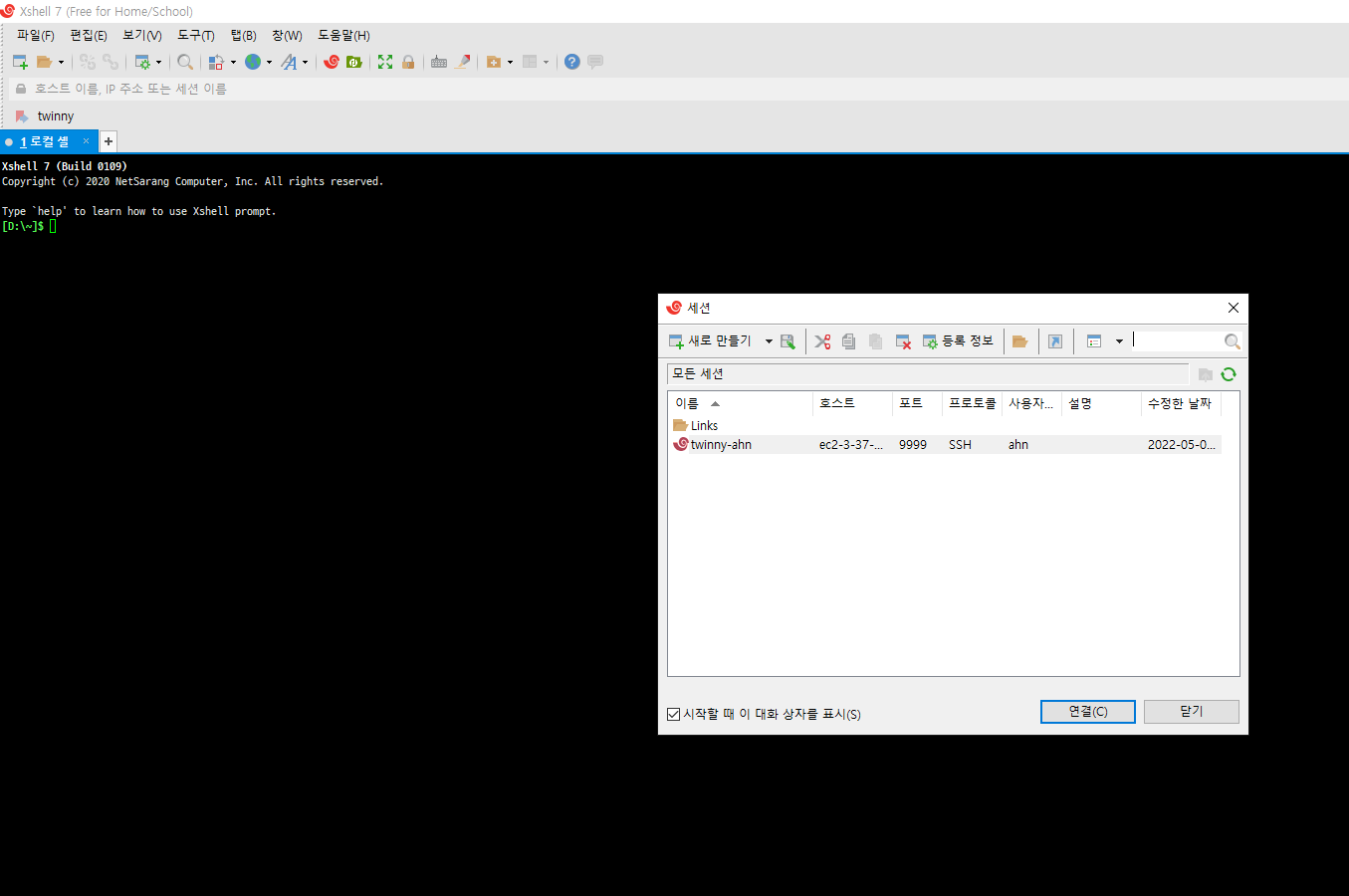The height and width of the screenshot is (896, 1349).
Task: Click the Find magnifier icon in main toolbar
Action: pos(185,62)
